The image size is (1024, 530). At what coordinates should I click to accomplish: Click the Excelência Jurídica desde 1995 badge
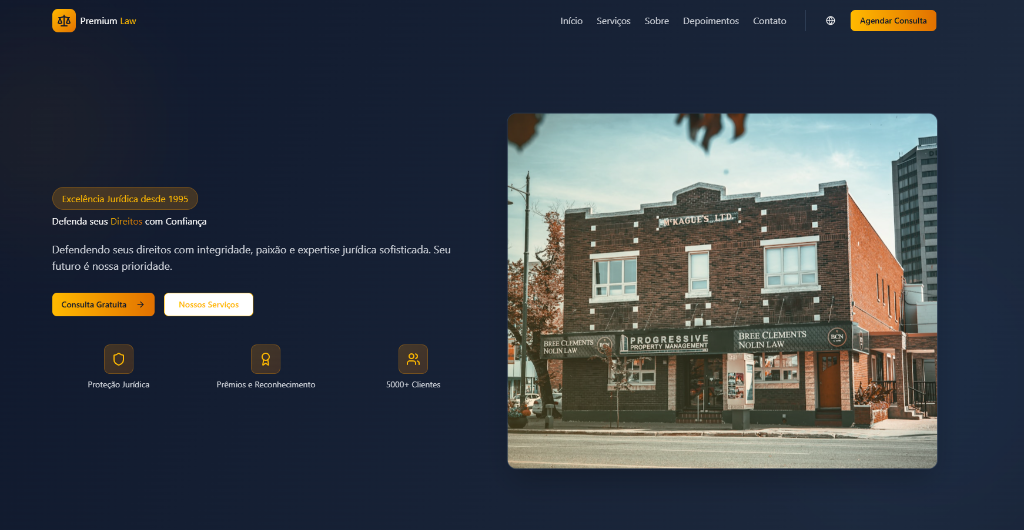pos(125,199)
